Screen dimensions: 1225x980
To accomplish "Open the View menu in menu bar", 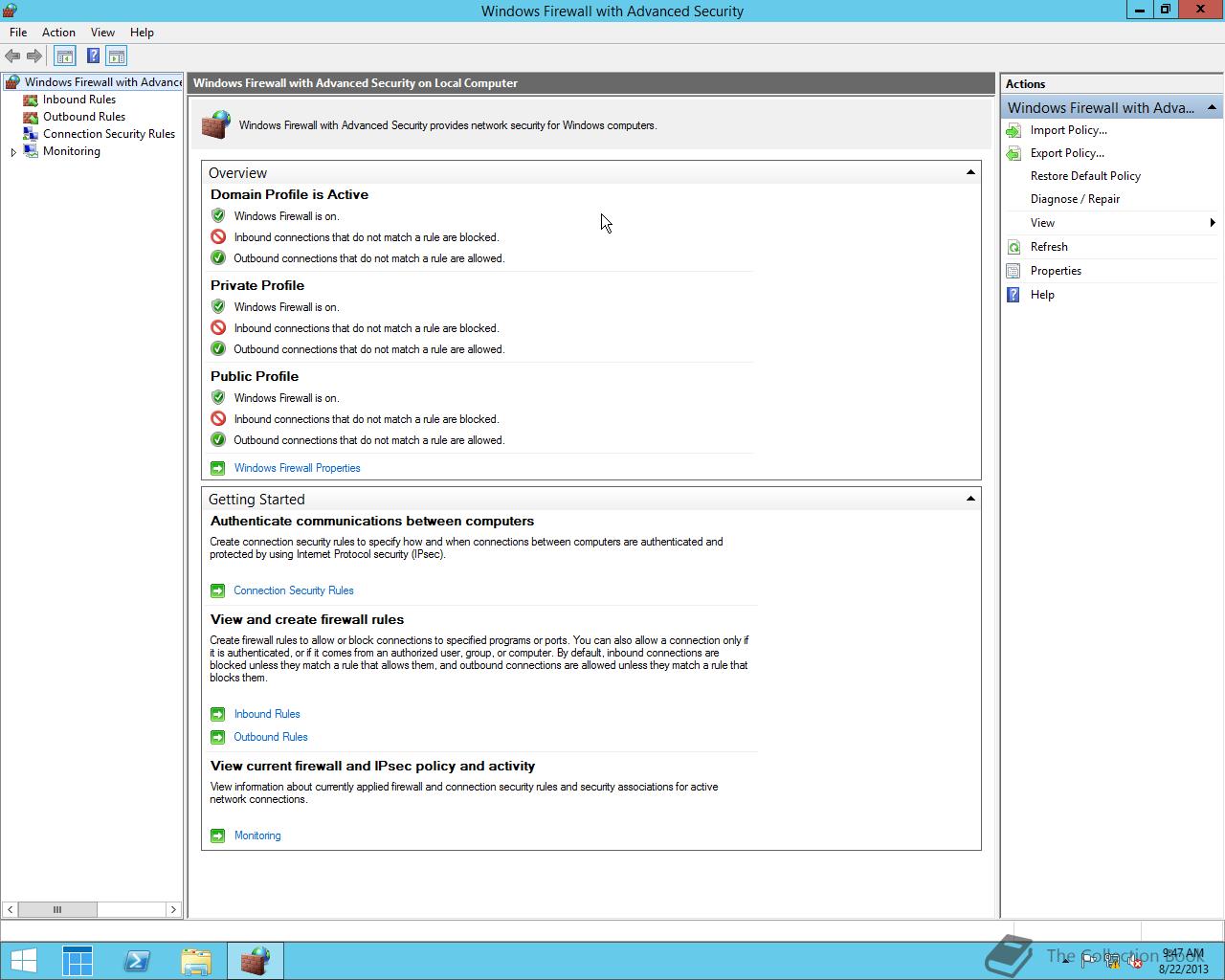I will (102, 33).
